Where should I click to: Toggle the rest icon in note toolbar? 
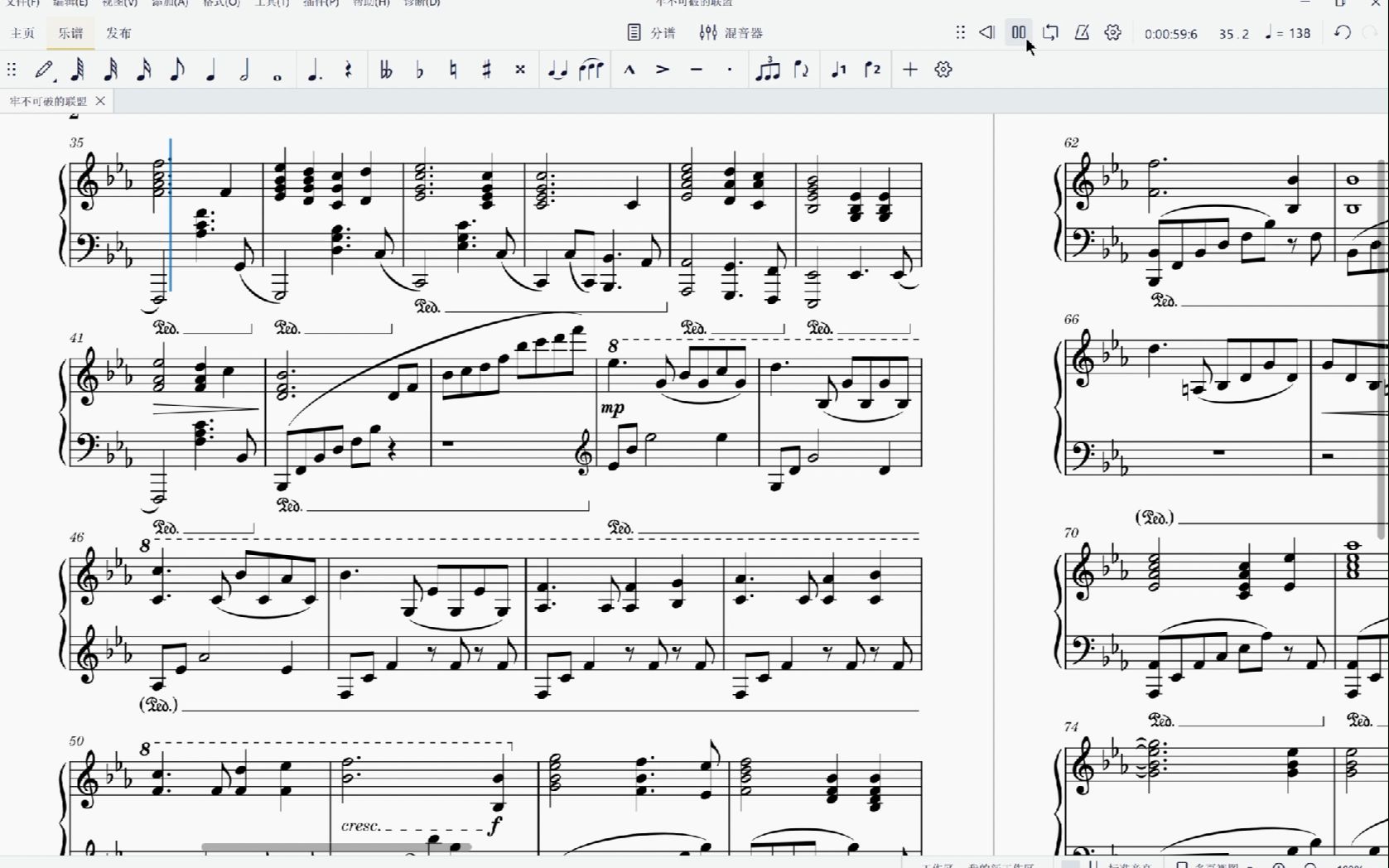click(x=349, y=70)
